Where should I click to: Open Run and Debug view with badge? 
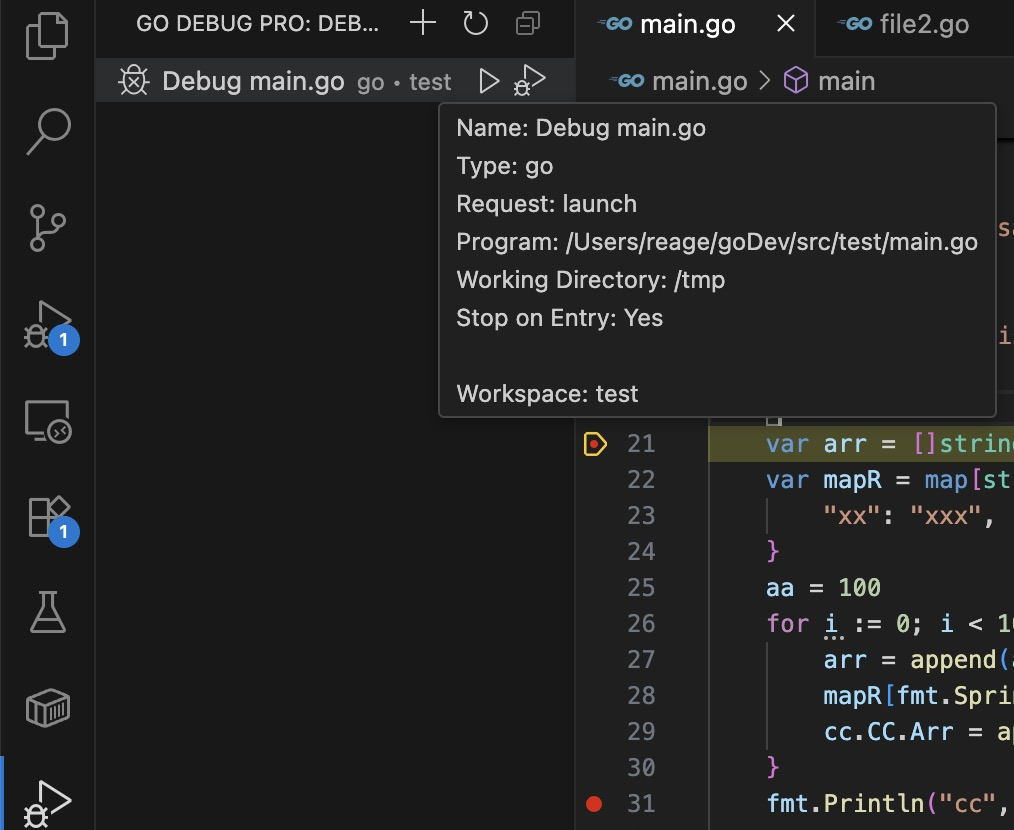pyautogui.click(x=47, y=325)
